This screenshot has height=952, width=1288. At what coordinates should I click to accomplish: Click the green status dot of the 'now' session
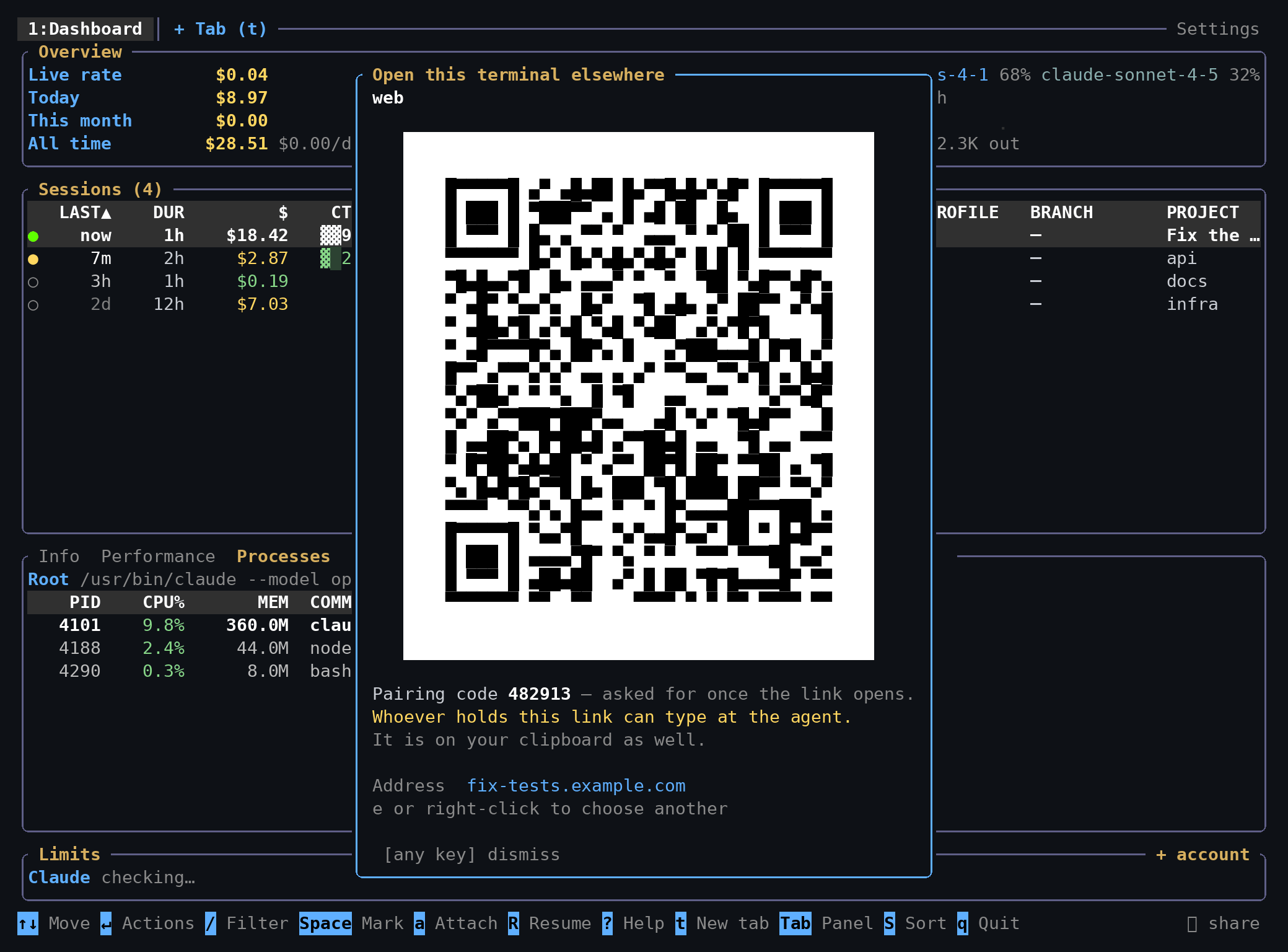point(33,236)
